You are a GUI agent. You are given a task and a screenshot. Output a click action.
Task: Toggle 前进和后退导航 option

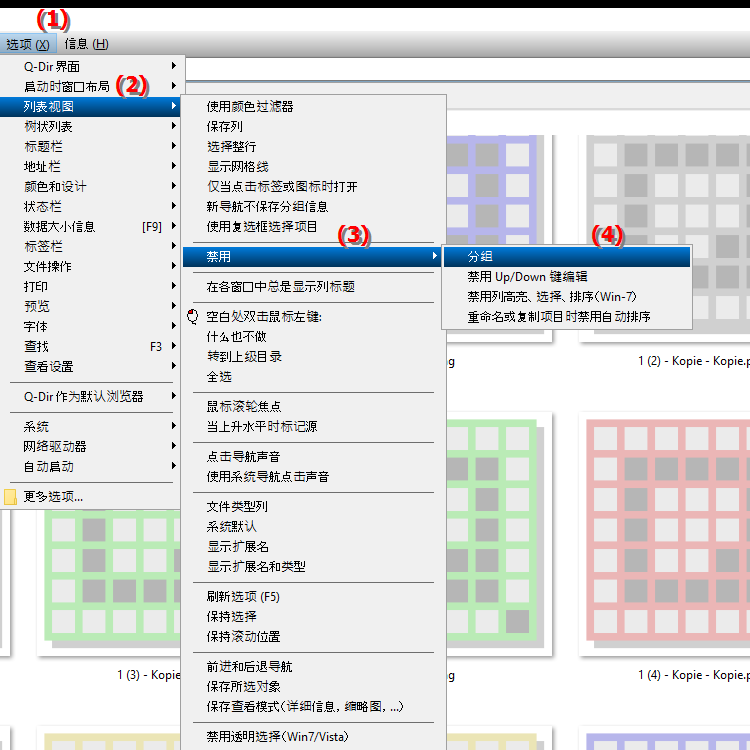coord(313,666)
